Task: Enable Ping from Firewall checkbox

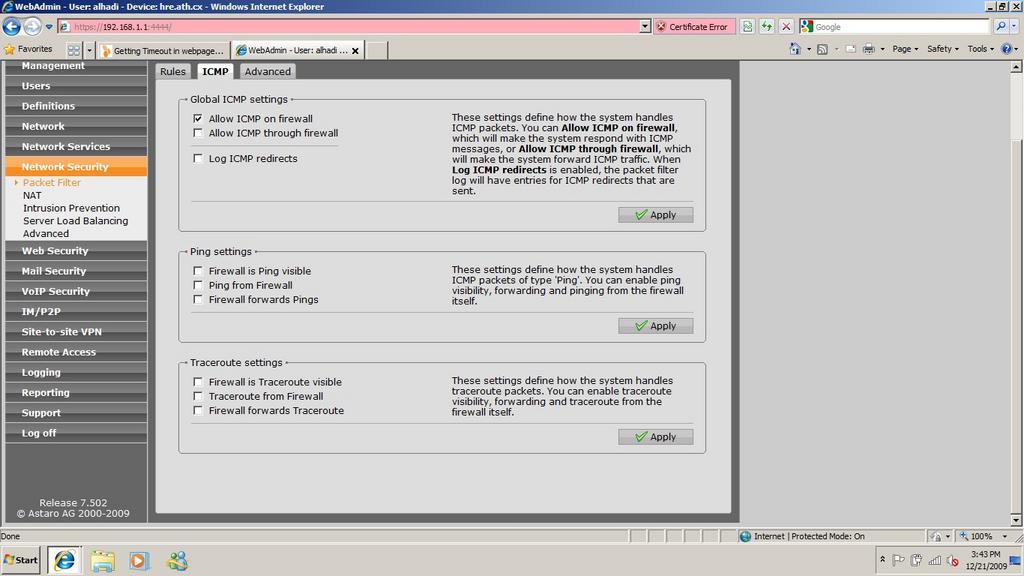Action: coord(198,285)
